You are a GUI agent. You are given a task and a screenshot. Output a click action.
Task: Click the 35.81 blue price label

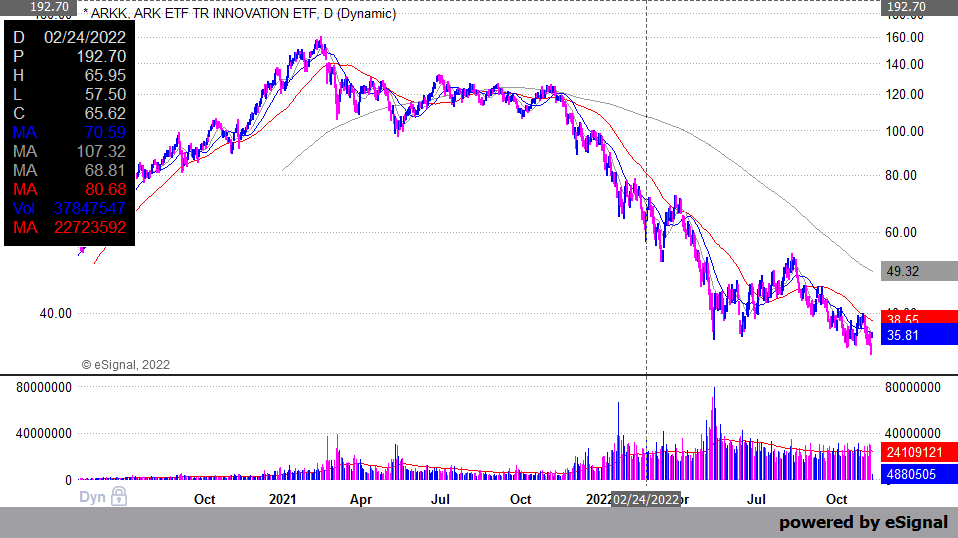coord(919,335)
